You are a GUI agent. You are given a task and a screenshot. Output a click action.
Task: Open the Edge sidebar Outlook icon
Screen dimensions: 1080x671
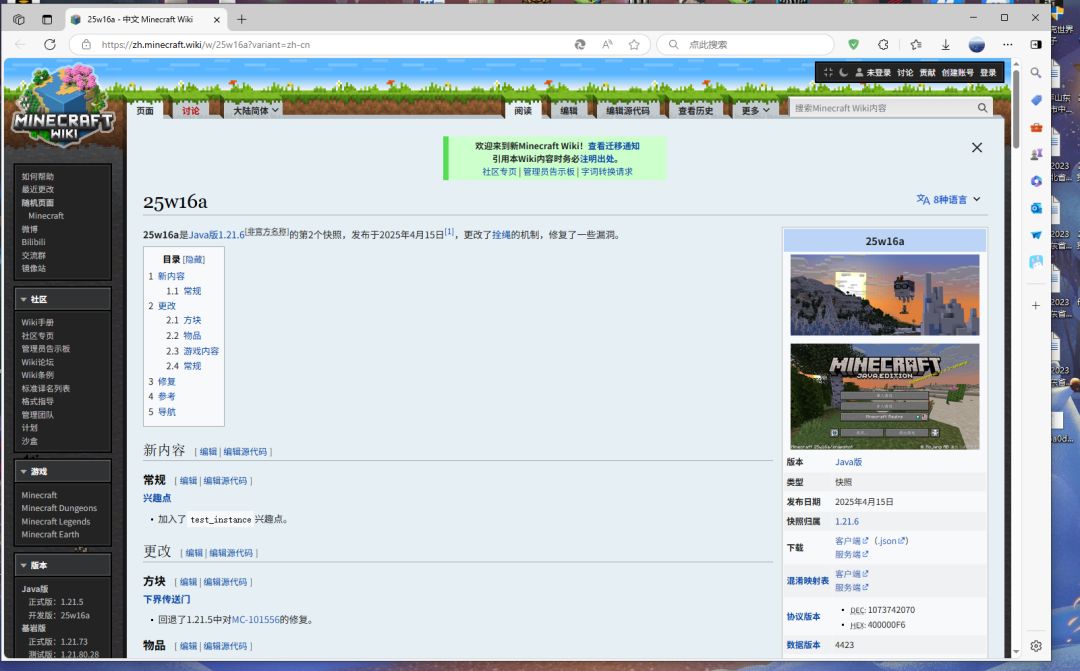[1036, 208]
